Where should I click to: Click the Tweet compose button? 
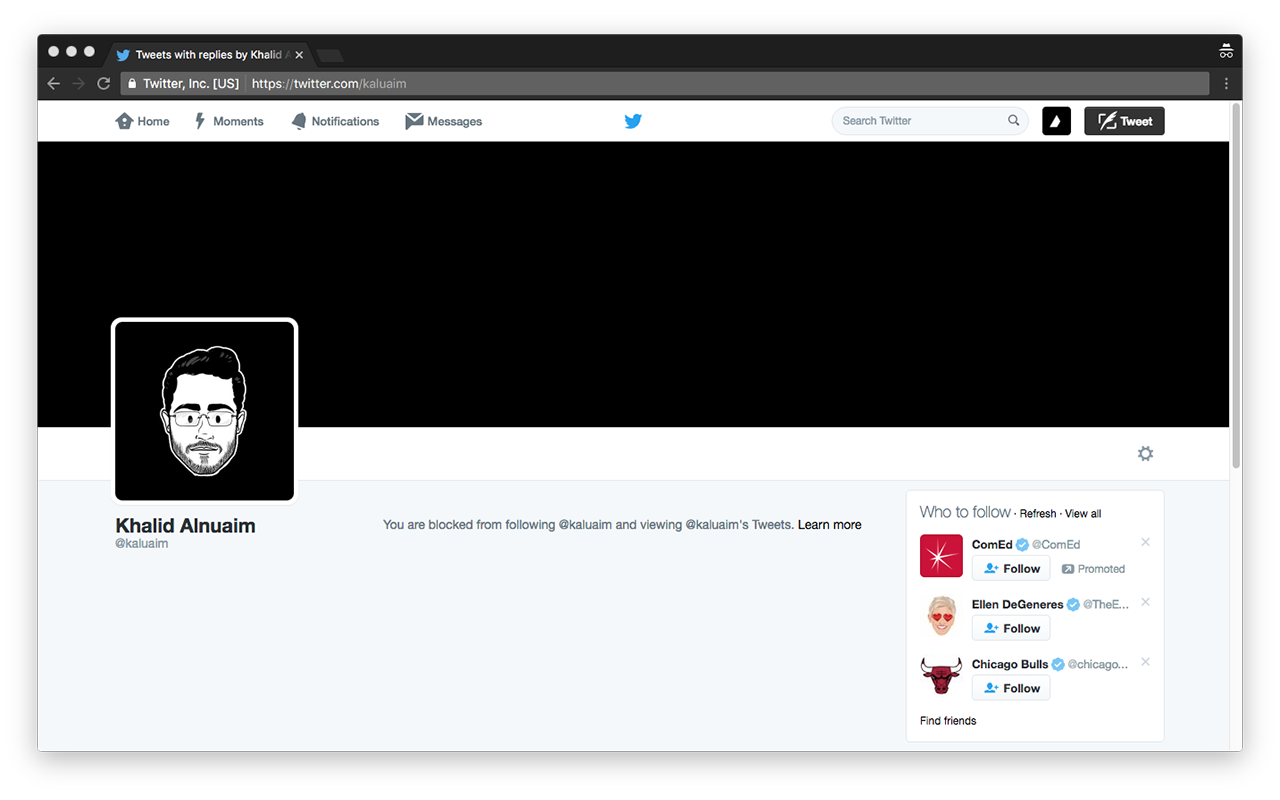pos(1124,121)
